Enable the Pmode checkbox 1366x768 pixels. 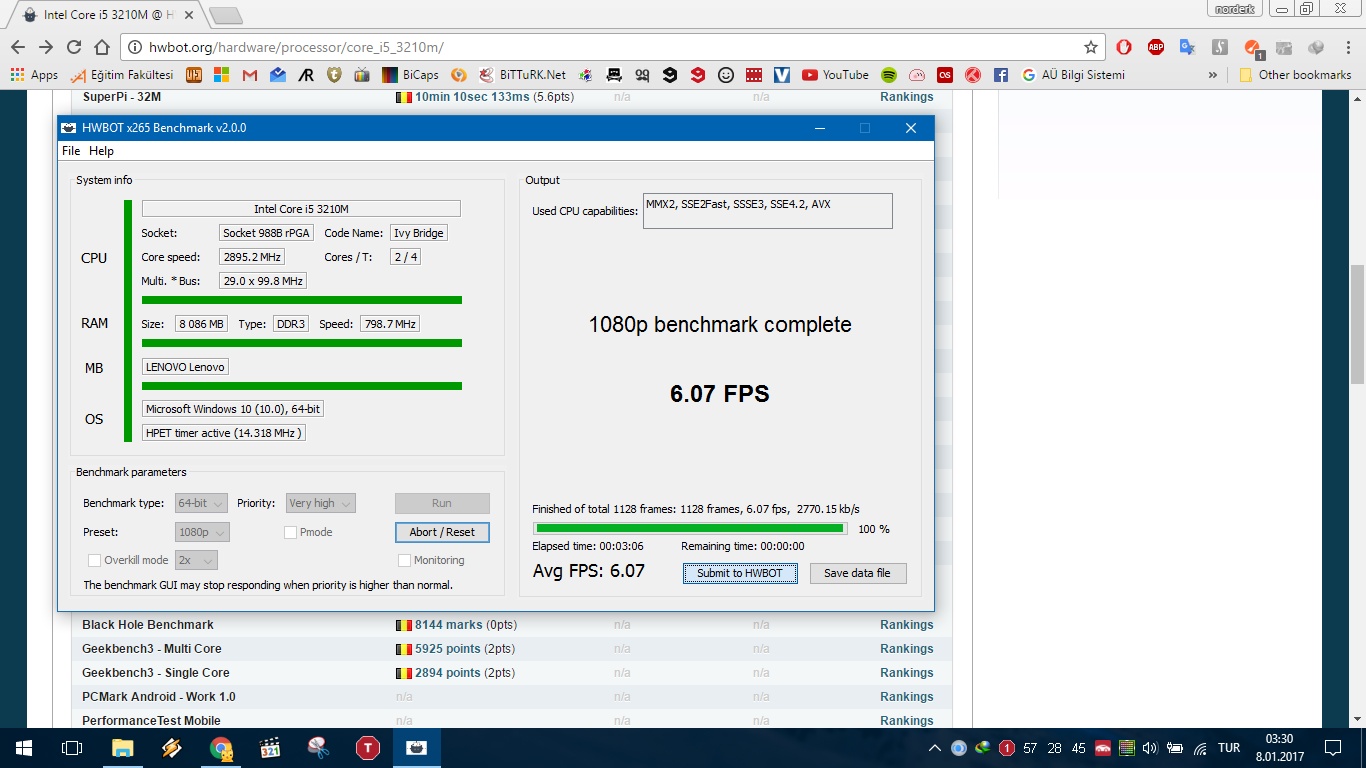[290, 532]
